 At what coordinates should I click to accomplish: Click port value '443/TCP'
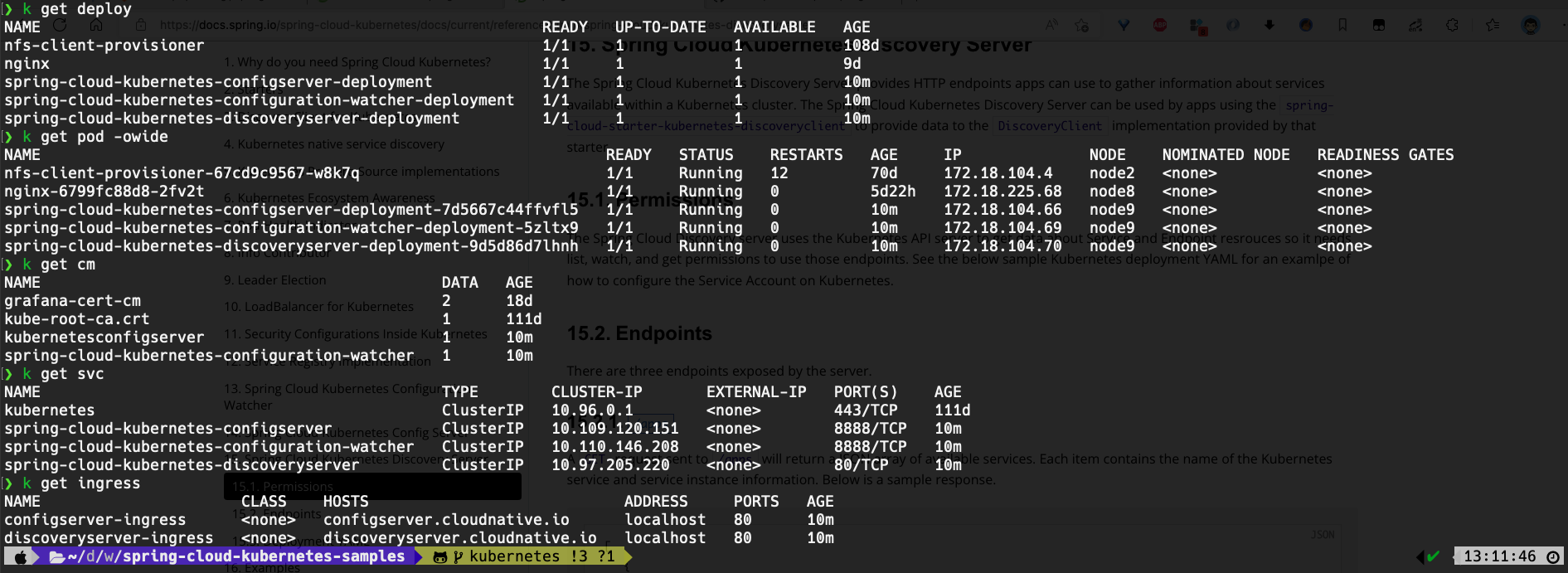tap(866, 410)
